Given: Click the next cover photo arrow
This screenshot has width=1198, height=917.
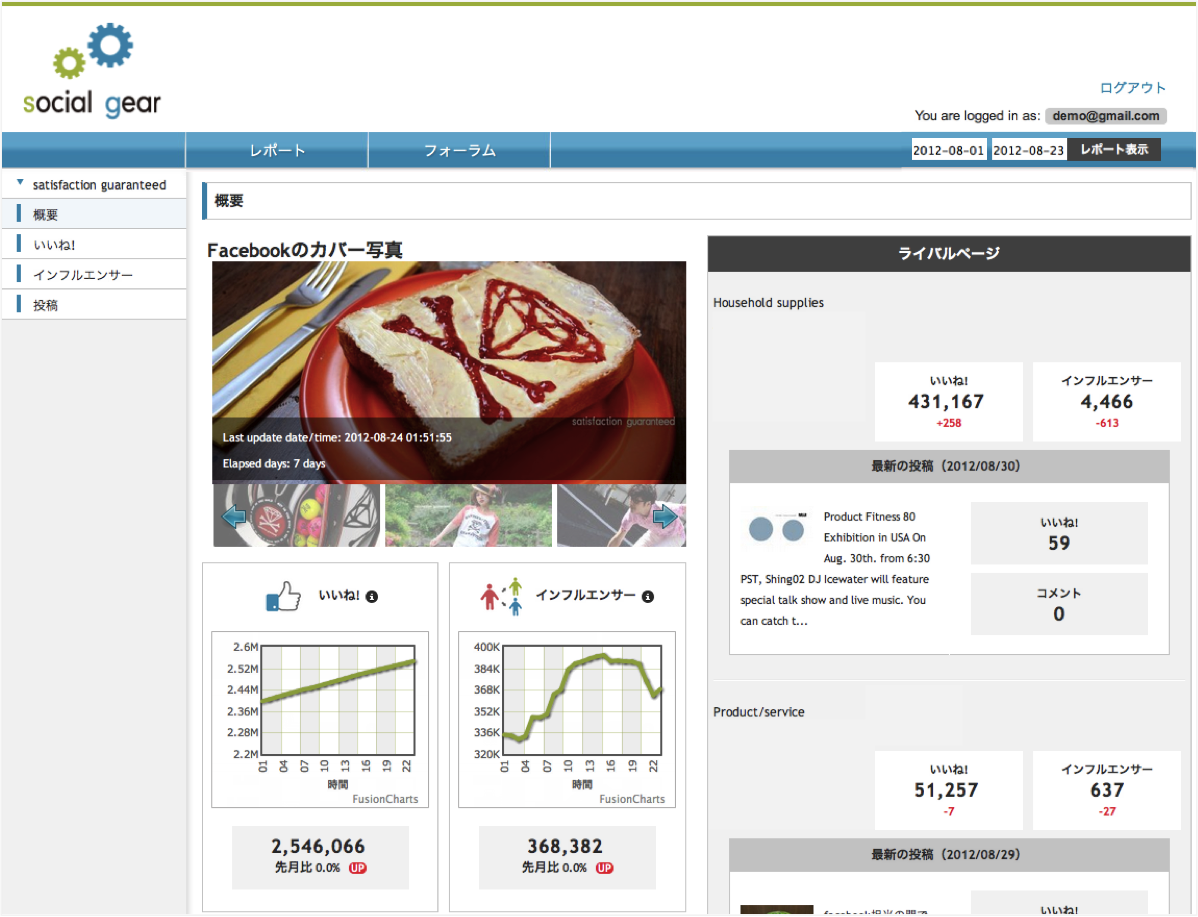Looking at the screenshot, I should tap(665, 517).
